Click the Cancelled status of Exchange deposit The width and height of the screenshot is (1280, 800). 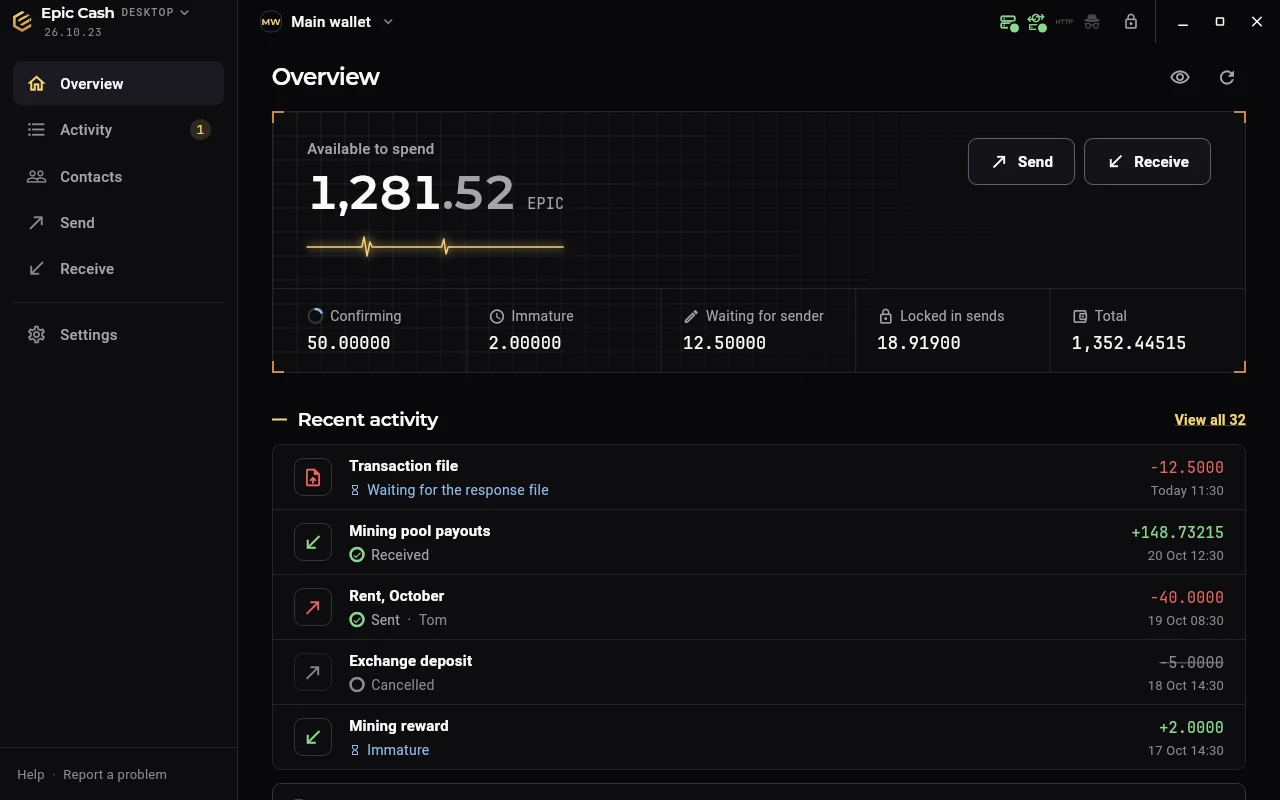pos(402,685)
